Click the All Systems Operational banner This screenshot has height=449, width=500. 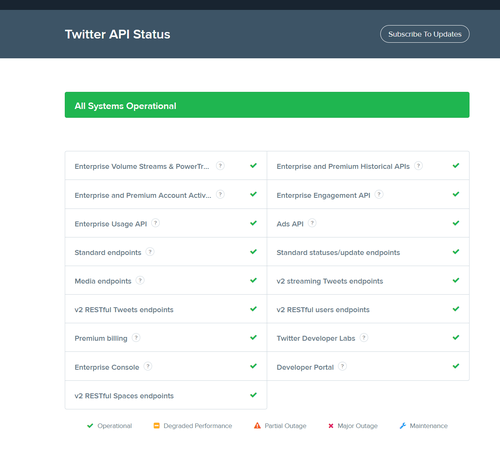coord(267,105)
